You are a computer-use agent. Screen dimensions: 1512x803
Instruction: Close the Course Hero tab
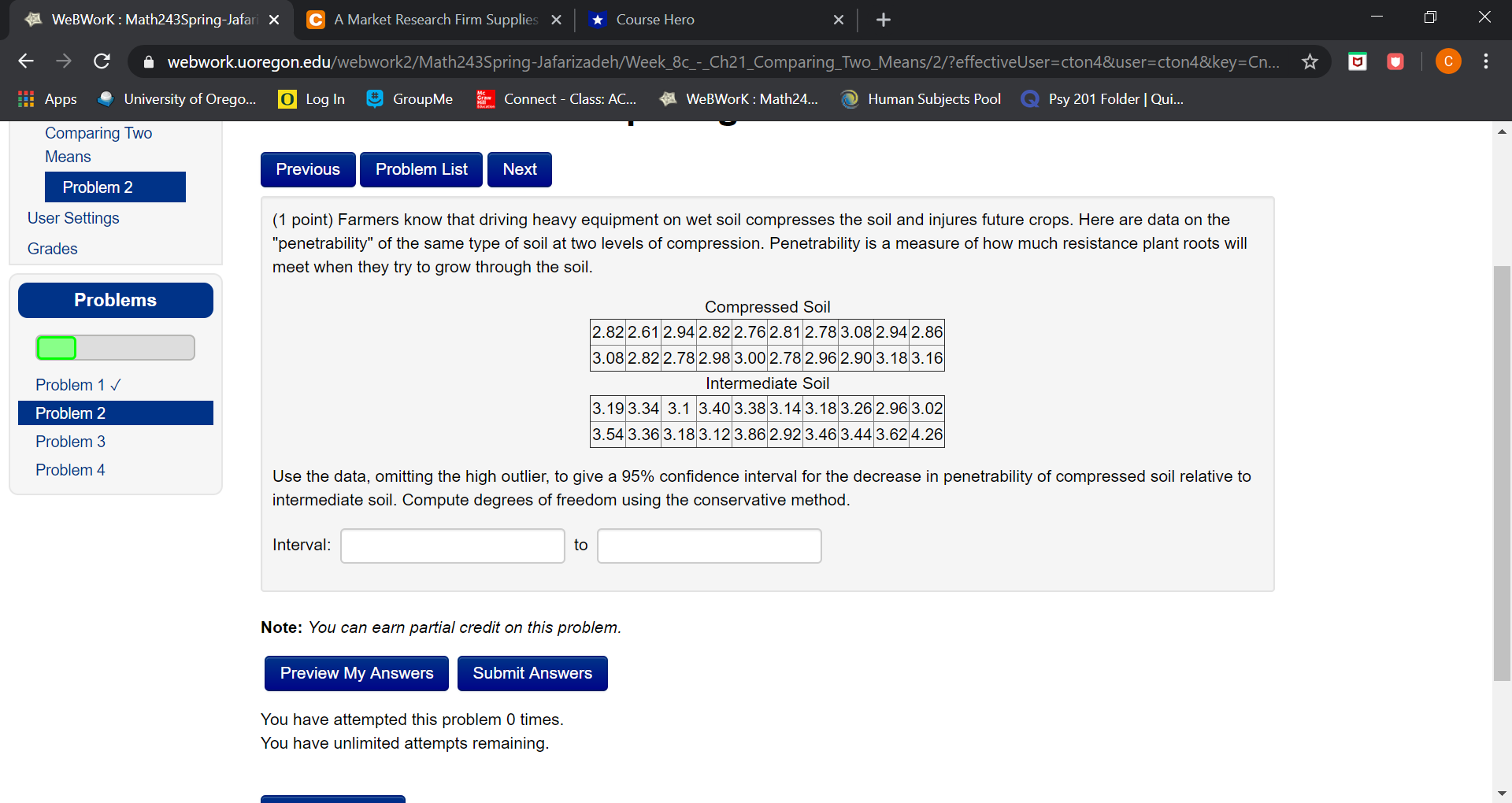839,20
